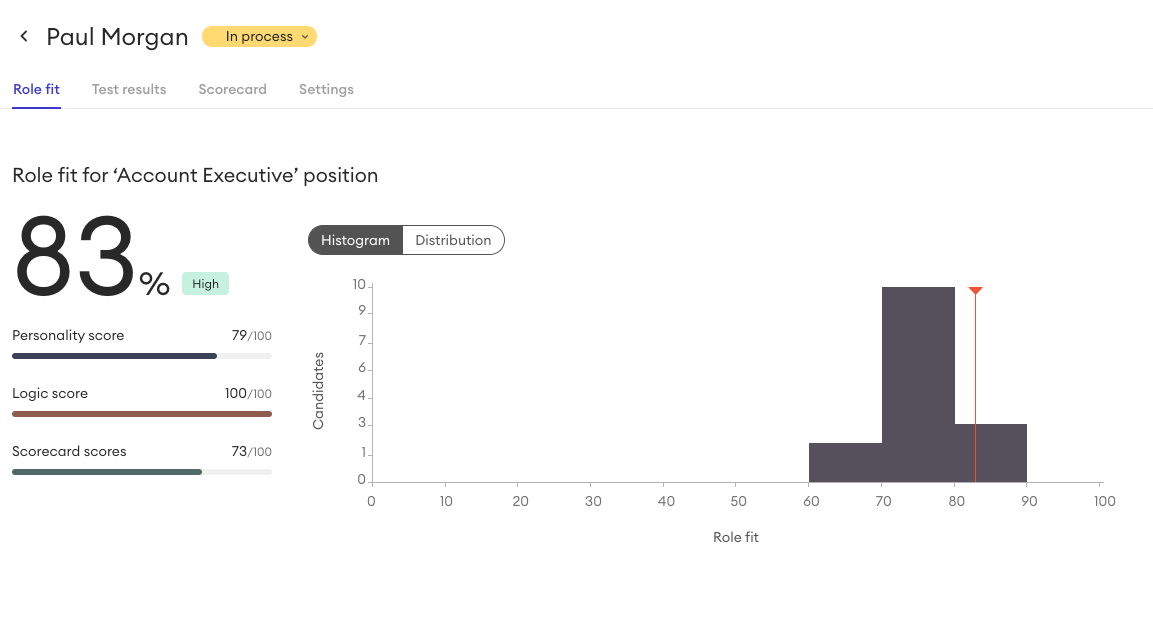Click the yellow status dot icon
This screenshot has height=629, width=1153.
[213, 37]
